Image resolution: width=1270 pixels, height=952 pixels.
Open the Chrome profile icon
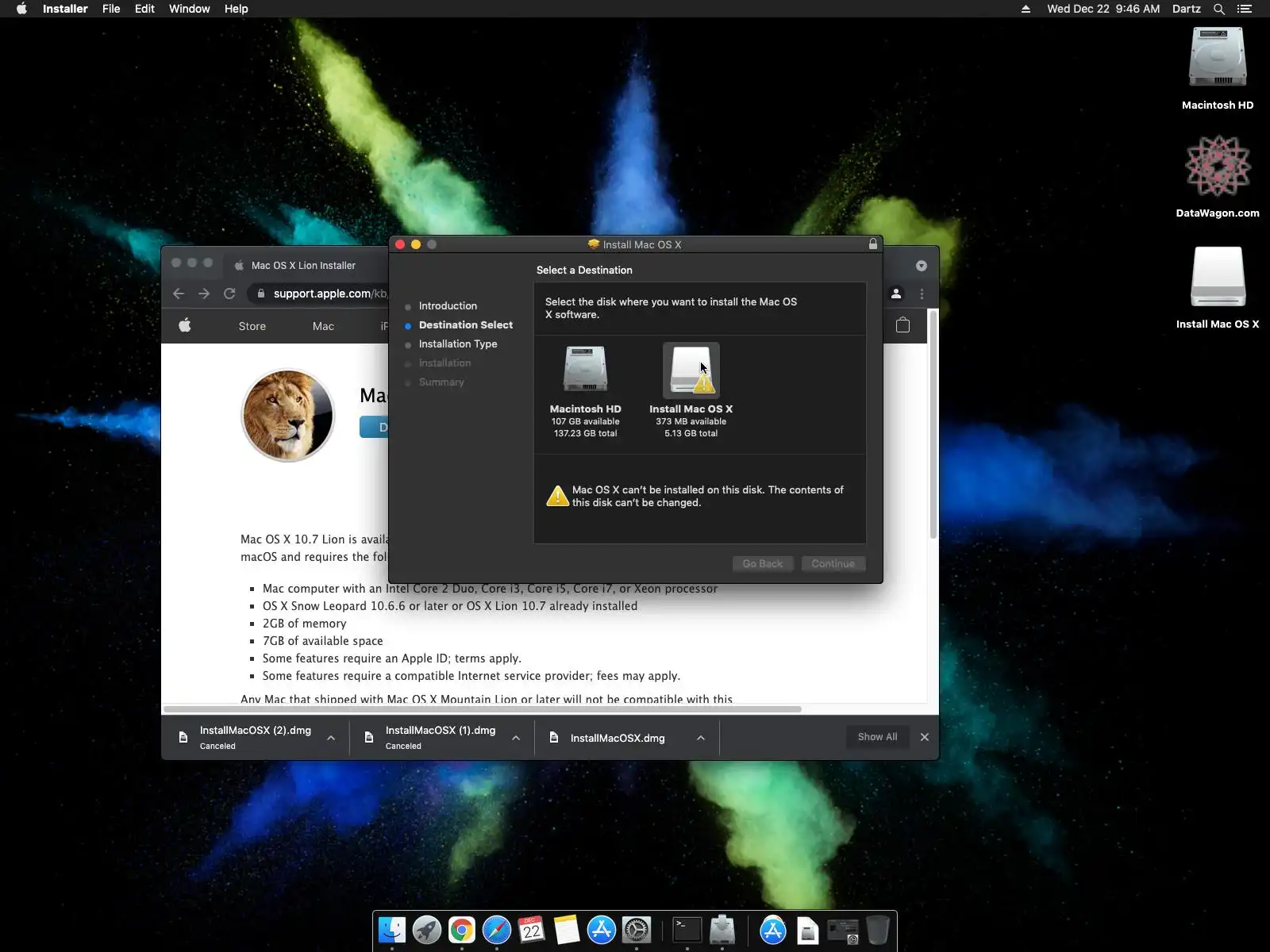click(896, 294)
